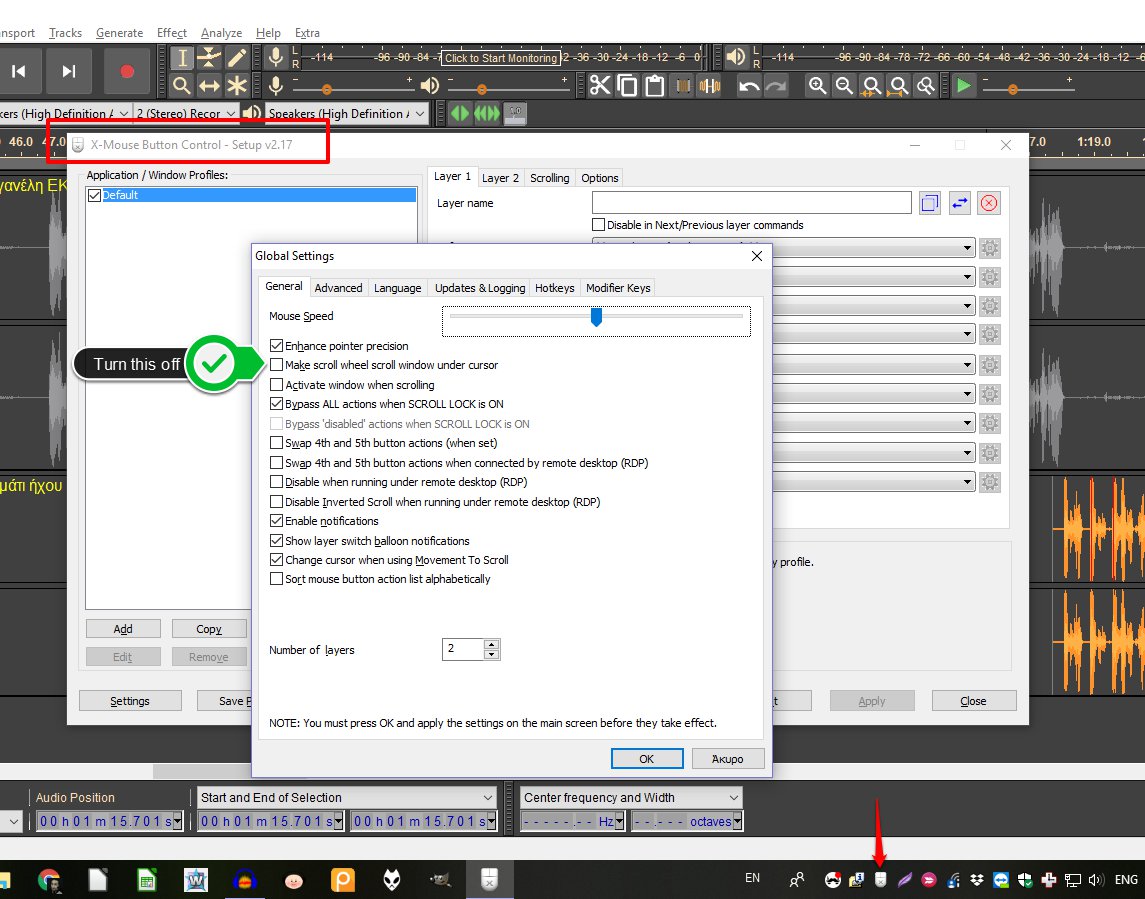
Task: Click the volume speaker icon in system tray
Action: (x=1095, y=879)
